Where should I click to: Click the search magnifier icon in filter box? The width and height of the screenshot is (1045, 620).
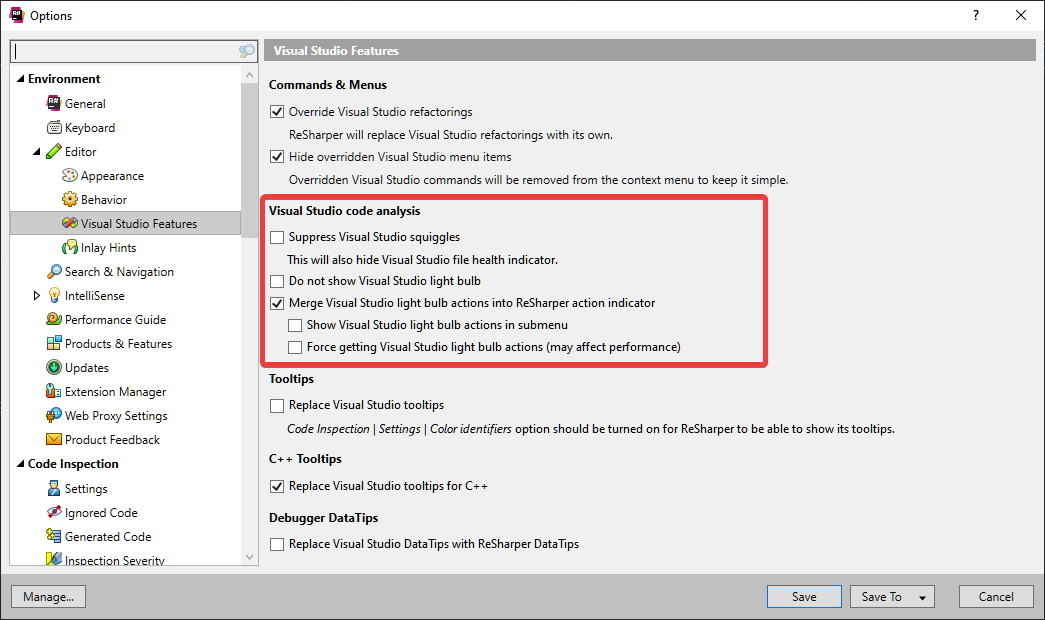(x=247, y=51)
